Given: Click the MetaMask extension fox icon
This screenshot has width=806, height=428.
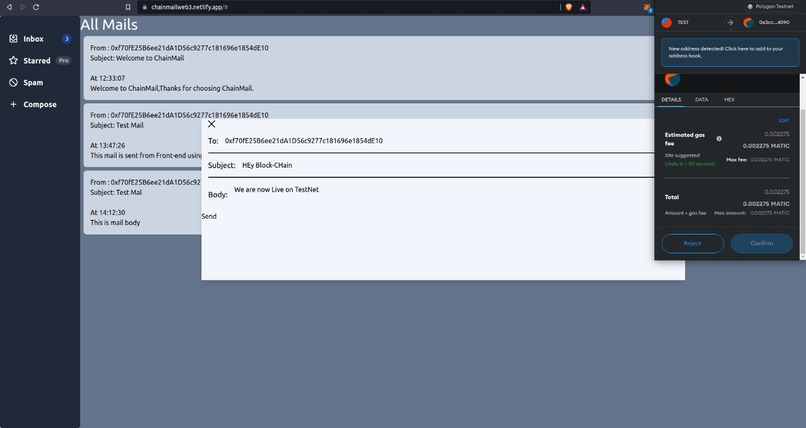Looking at the screenshot, I should tap(647, 7).
